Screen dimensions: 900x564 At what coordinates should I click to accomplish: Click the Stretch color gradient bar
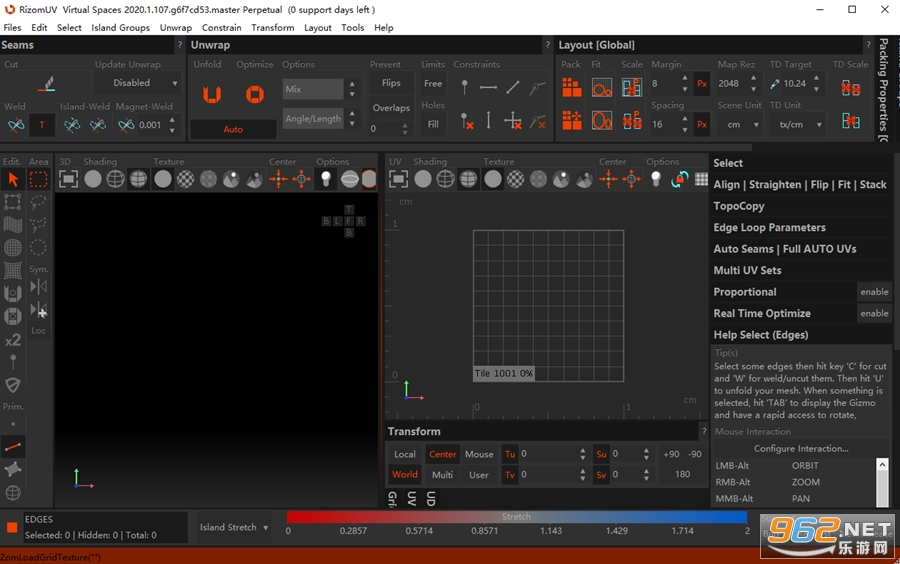(x=517, y=517)
